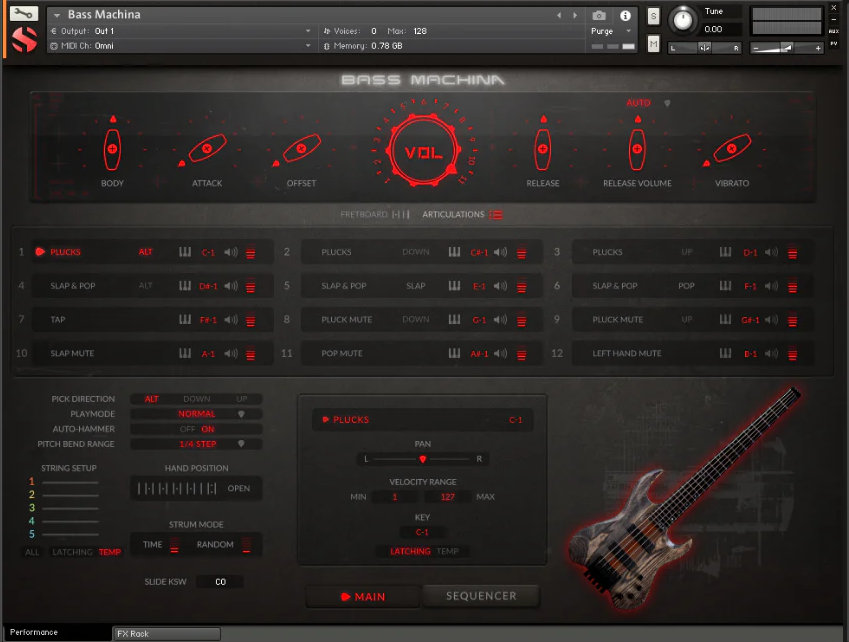
Task: Click the Articulations list icon
Action: (x=495, y=214)
